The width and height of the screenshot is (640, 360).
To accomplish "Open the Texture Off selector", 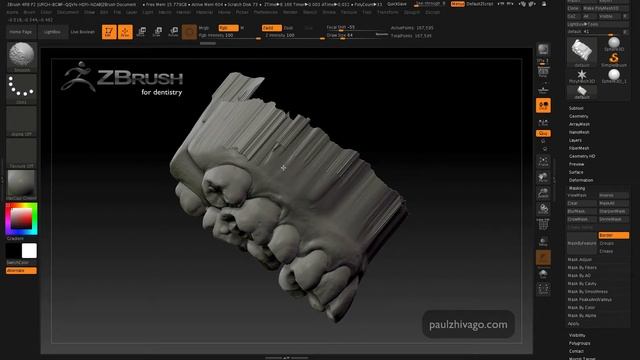I will click(22, 153).
